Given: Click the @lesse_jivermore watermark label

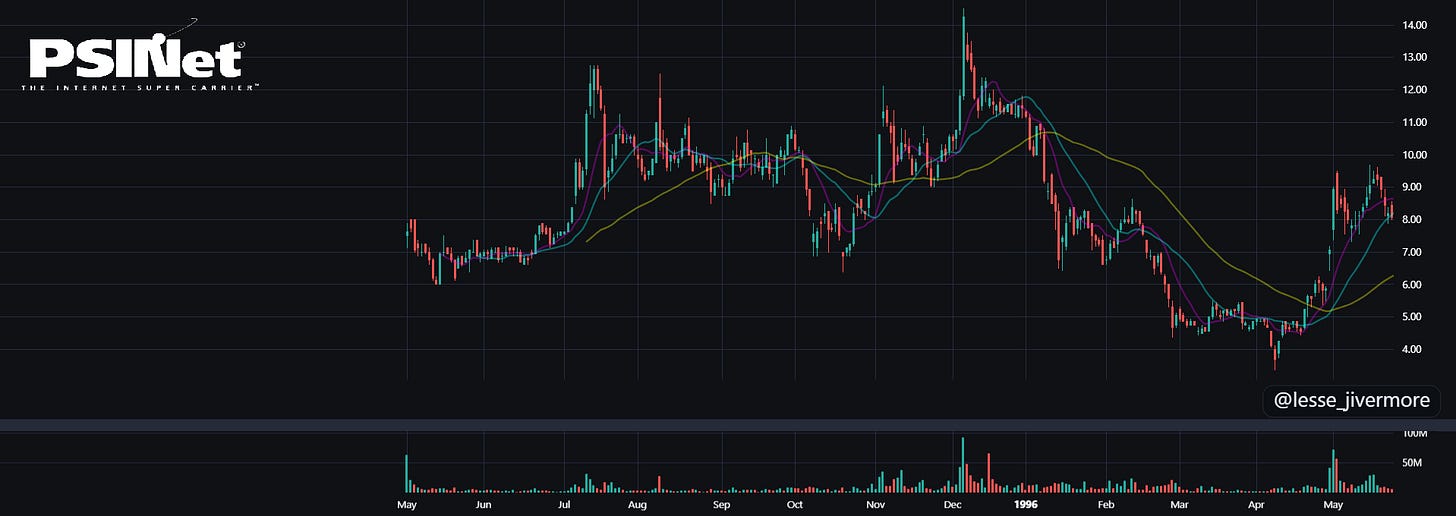Looking at the screenshot, I should click(1351, 401).
